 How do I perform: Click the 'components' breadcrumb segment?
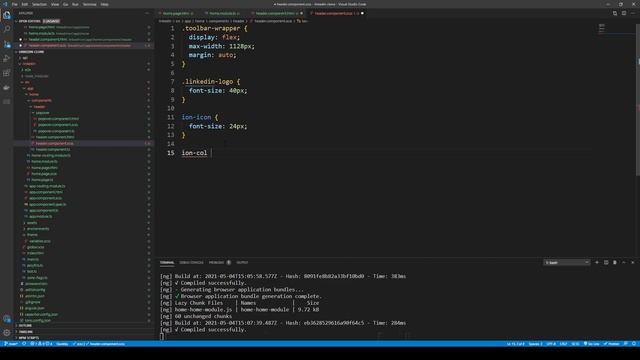tap(218, 21)
